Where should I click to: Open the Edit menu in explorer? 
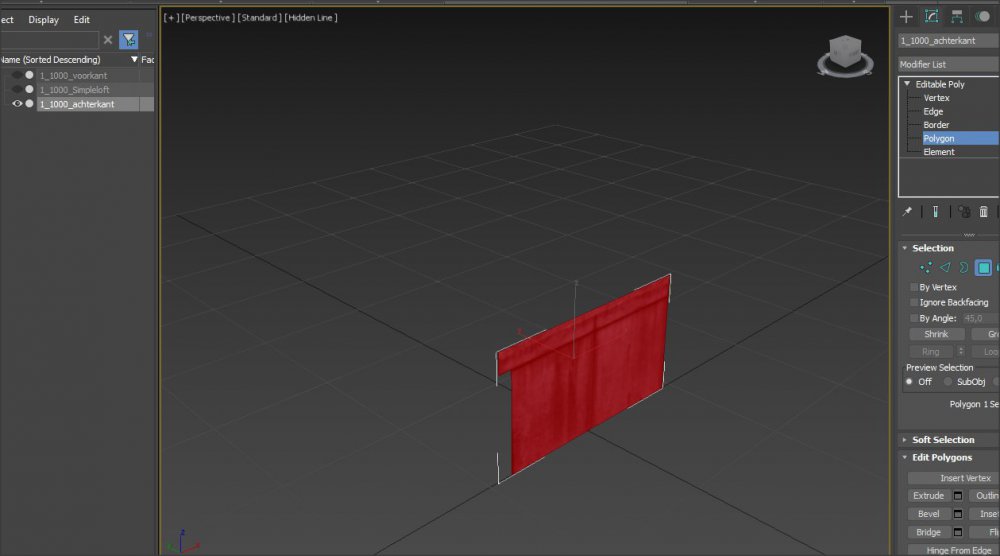click(81, 19)
